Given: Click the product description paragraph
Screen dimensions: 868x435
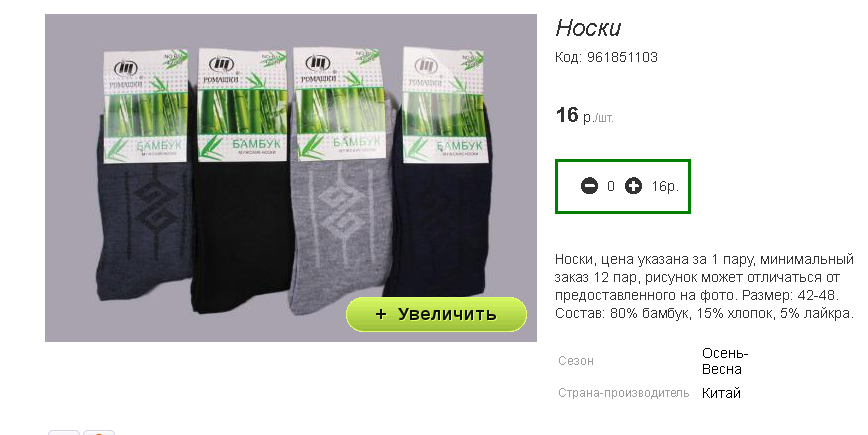Looking at the screenshot, I should coord(704,286).
